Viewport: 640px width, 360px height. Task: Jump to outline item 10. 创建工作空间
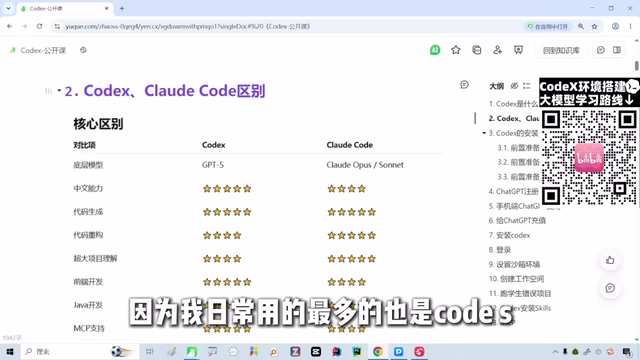516,279
